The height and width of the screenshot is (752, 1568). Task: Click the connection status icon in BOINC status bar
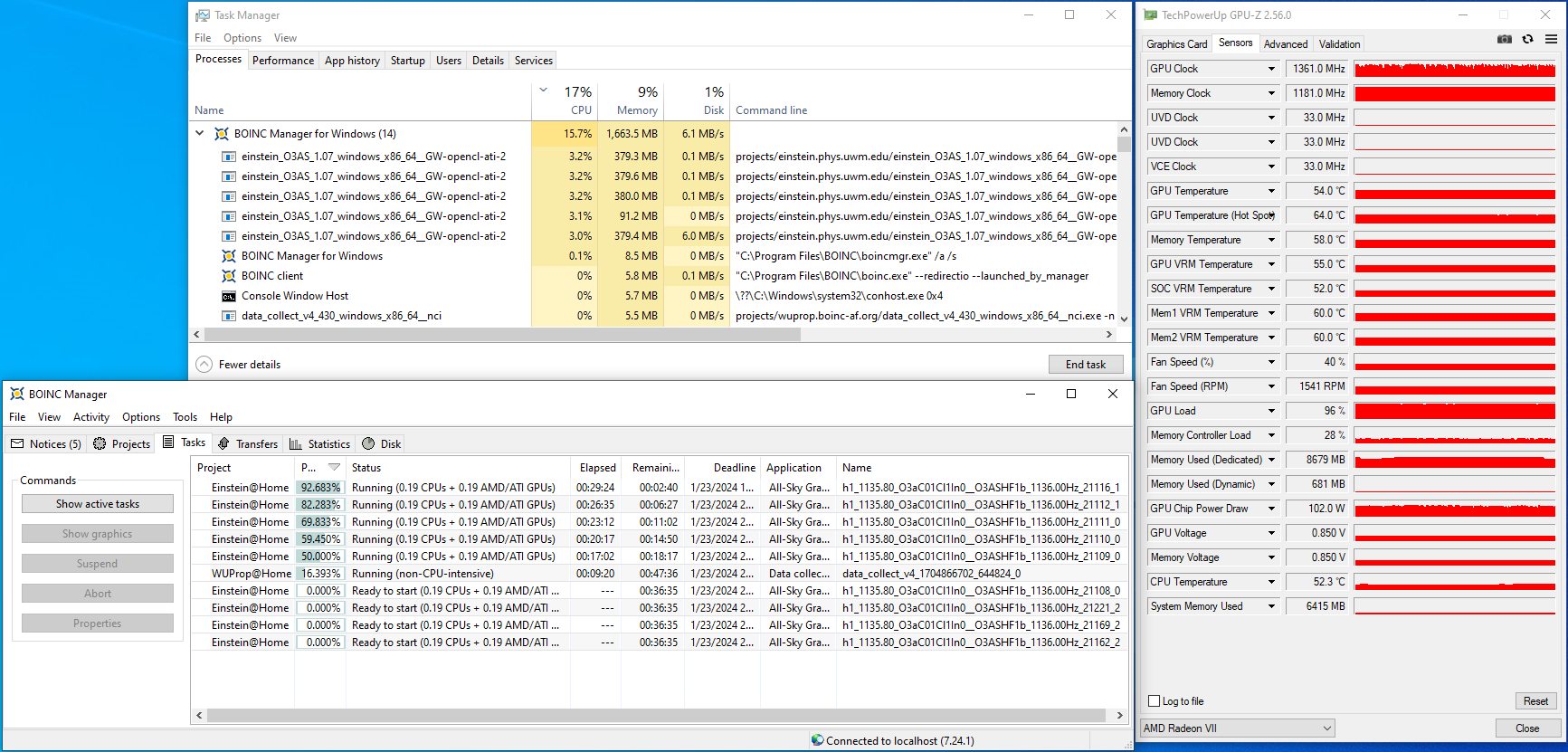point(817,740)
